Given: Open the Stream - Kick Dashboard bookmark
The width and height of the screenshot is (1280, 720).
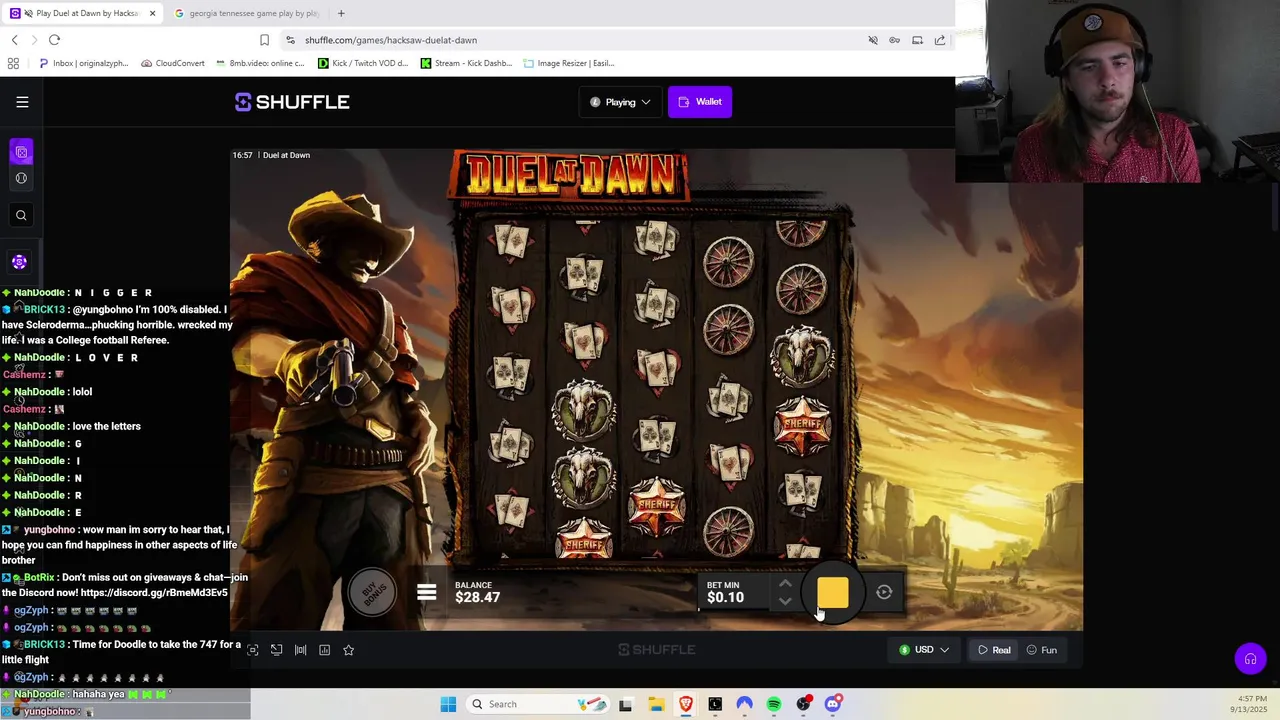Looking at the screenshot, I should point(466,63).
